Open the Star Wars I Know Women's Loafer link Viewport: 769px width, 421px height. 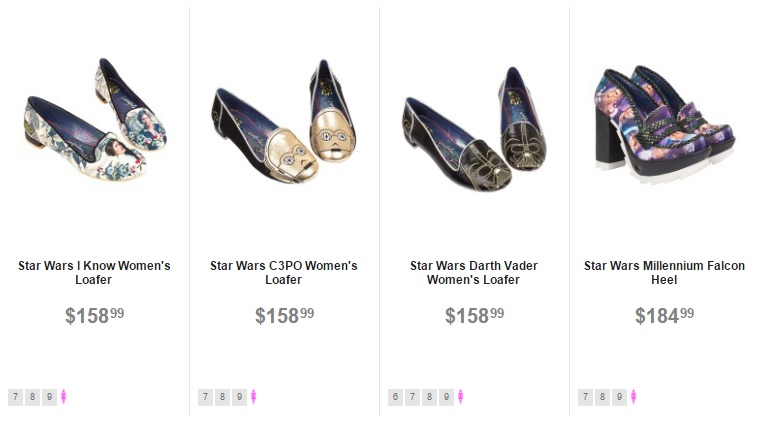tap(94, 273)
